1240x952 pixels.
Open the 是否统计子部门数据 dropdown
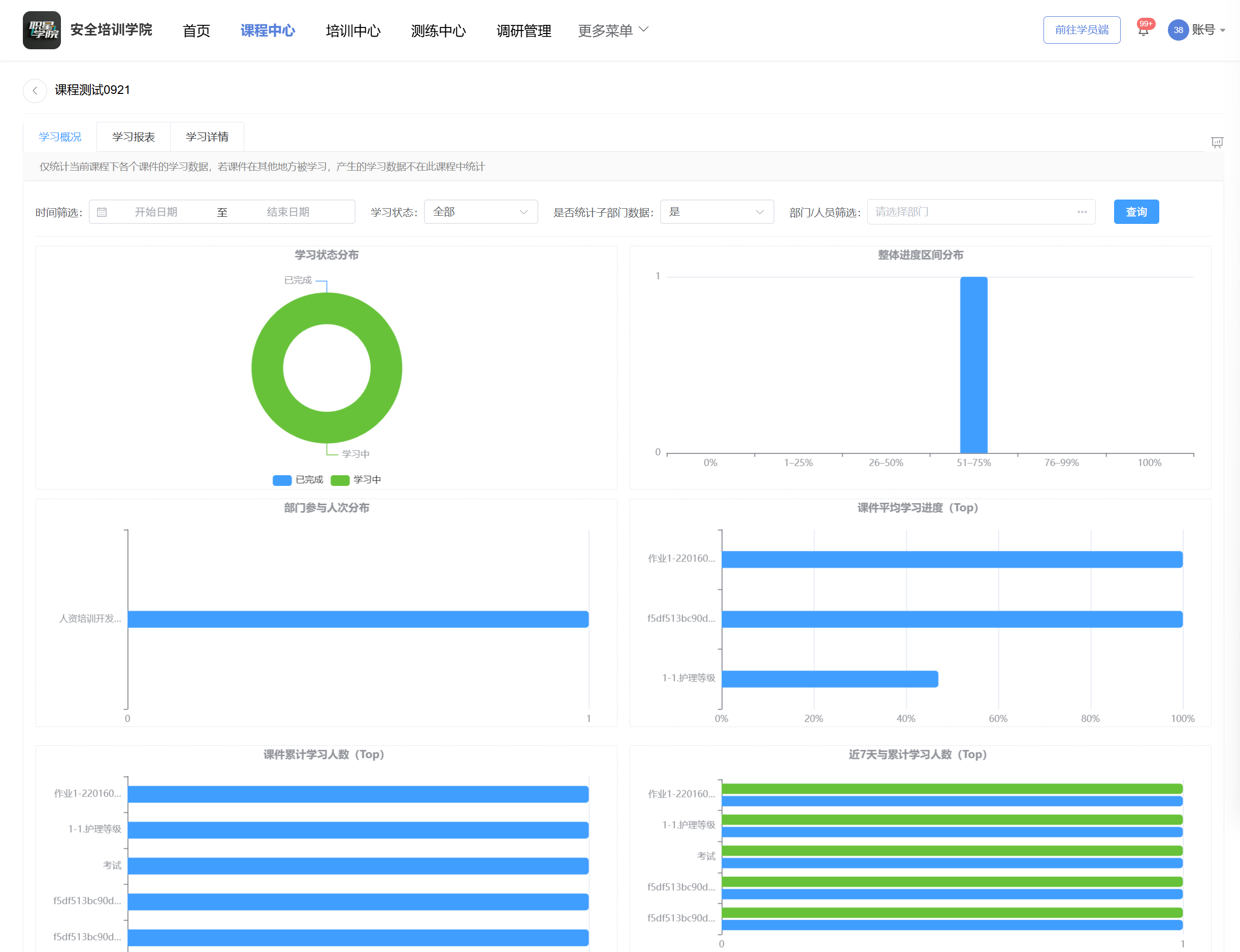pyautogui.click(x=717, y=212)
